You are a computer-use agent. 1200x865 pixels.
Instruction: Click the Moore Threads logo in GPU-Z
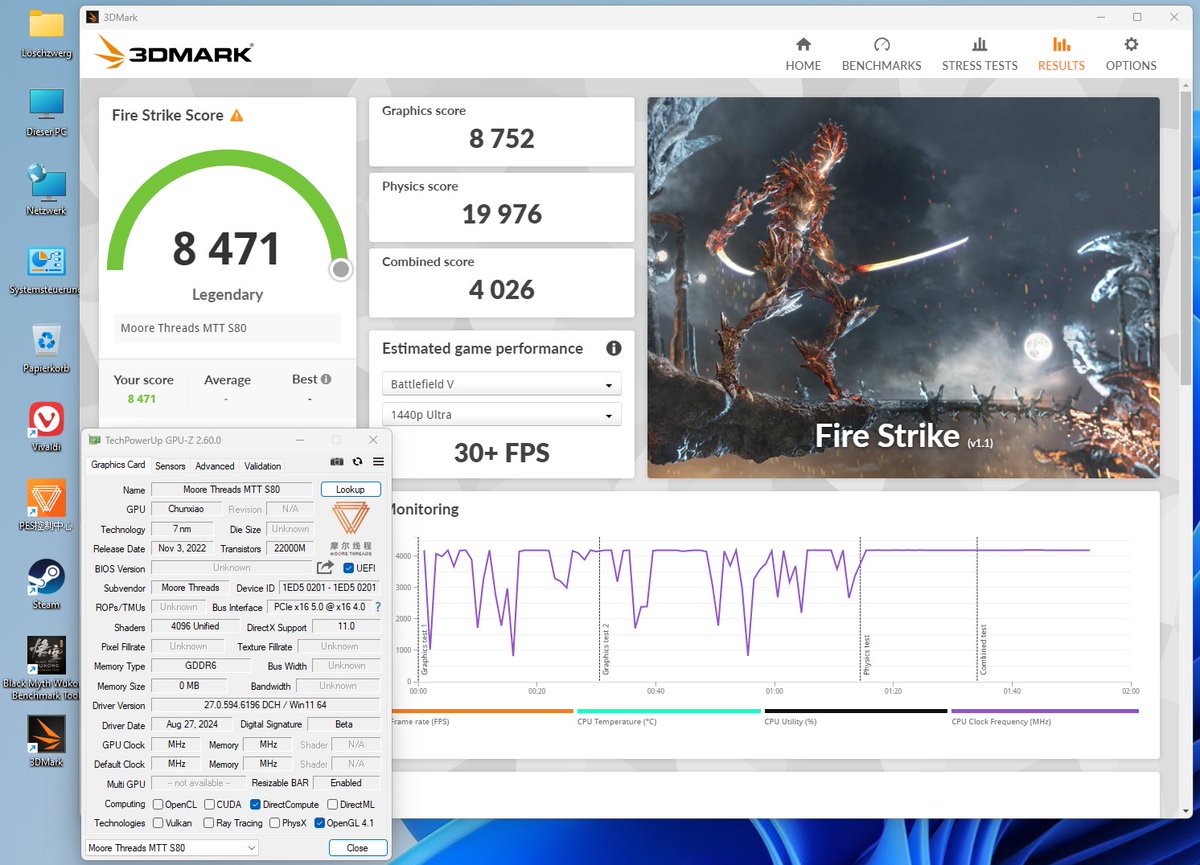click(x=350, y=528)
